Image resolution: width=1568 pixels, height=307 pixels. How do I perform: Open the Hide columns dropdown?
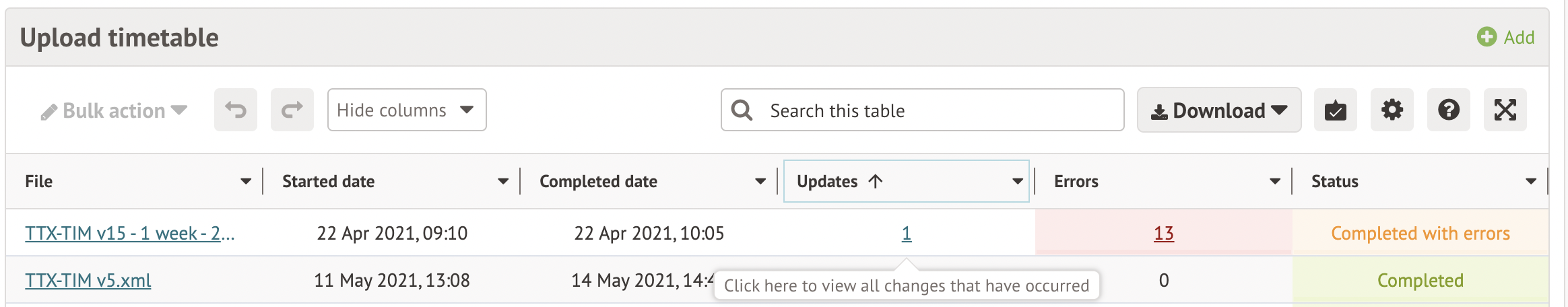[x=406, y=110]
